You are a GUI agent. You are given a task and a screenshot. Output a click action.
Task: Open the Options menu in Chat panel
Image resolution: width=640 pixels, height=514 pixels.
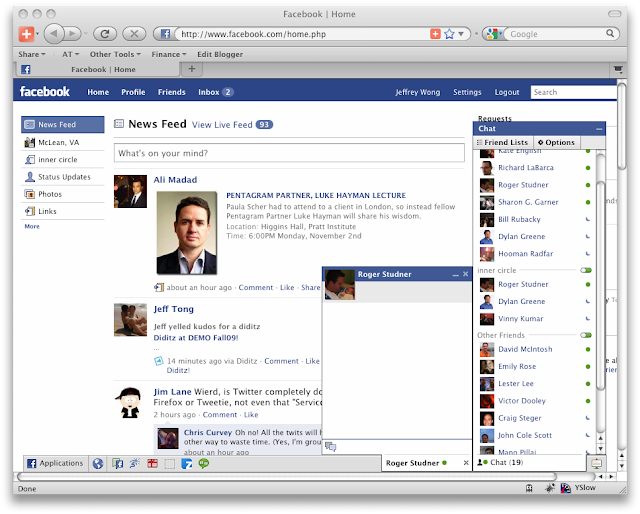[x=556, y=142]
